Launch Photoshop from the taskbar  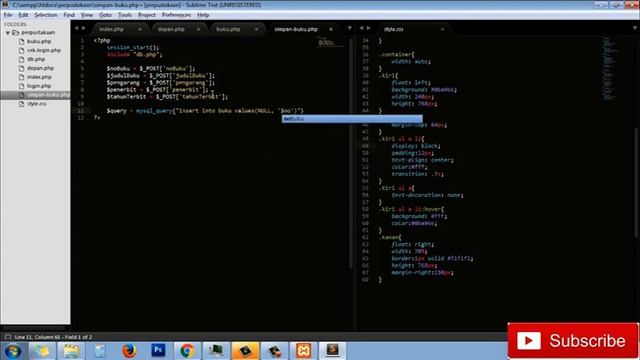tap(158, 351)
